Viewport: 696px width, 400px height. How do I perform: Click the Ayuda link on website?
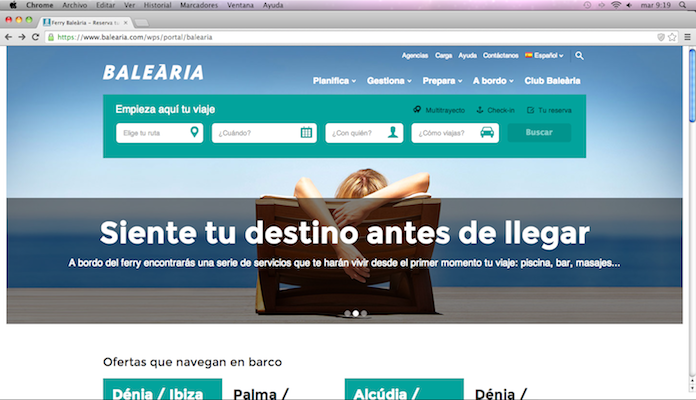point(467,55)
